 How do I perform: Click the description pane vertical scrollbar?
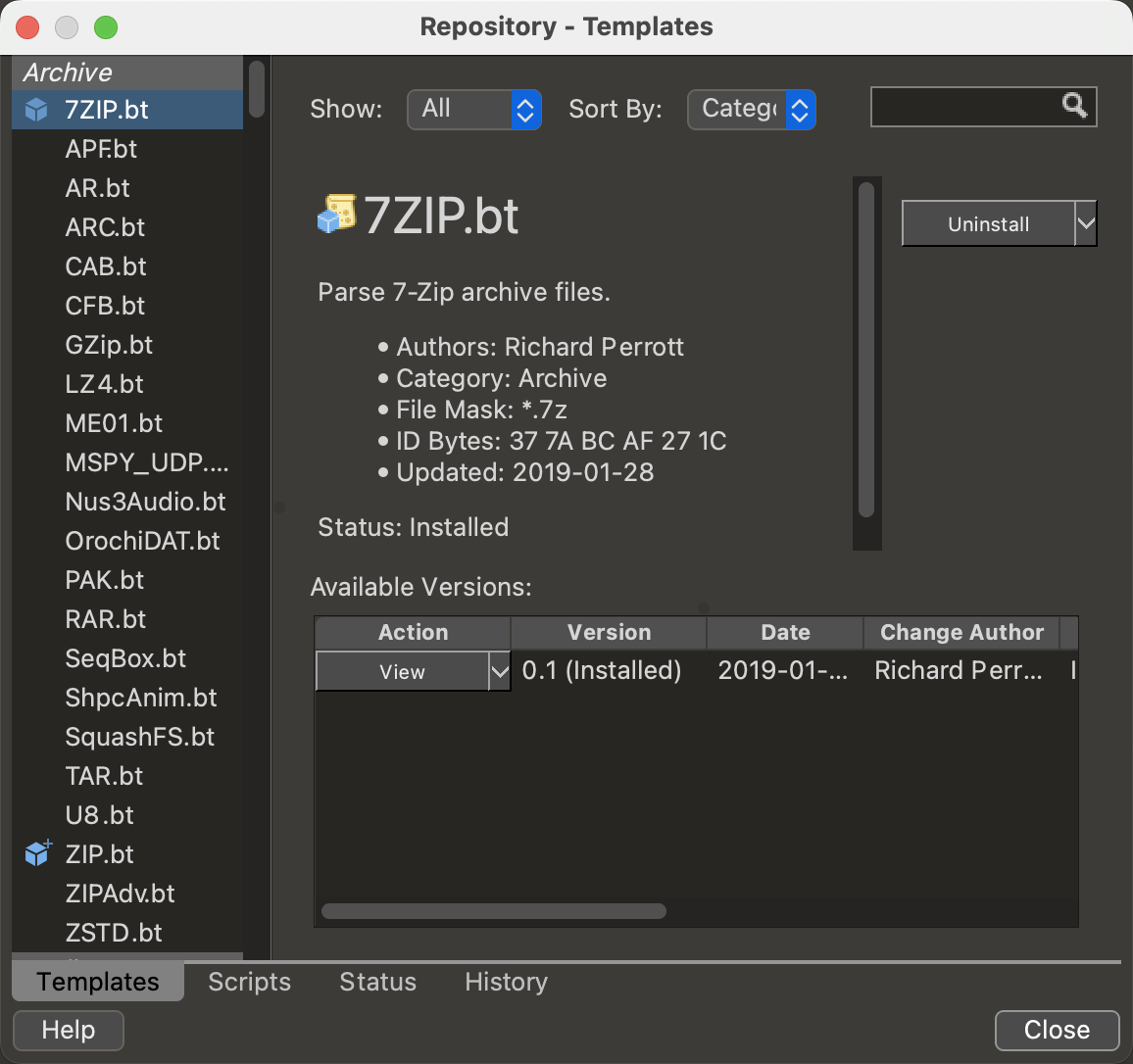[x=867, y=350]
